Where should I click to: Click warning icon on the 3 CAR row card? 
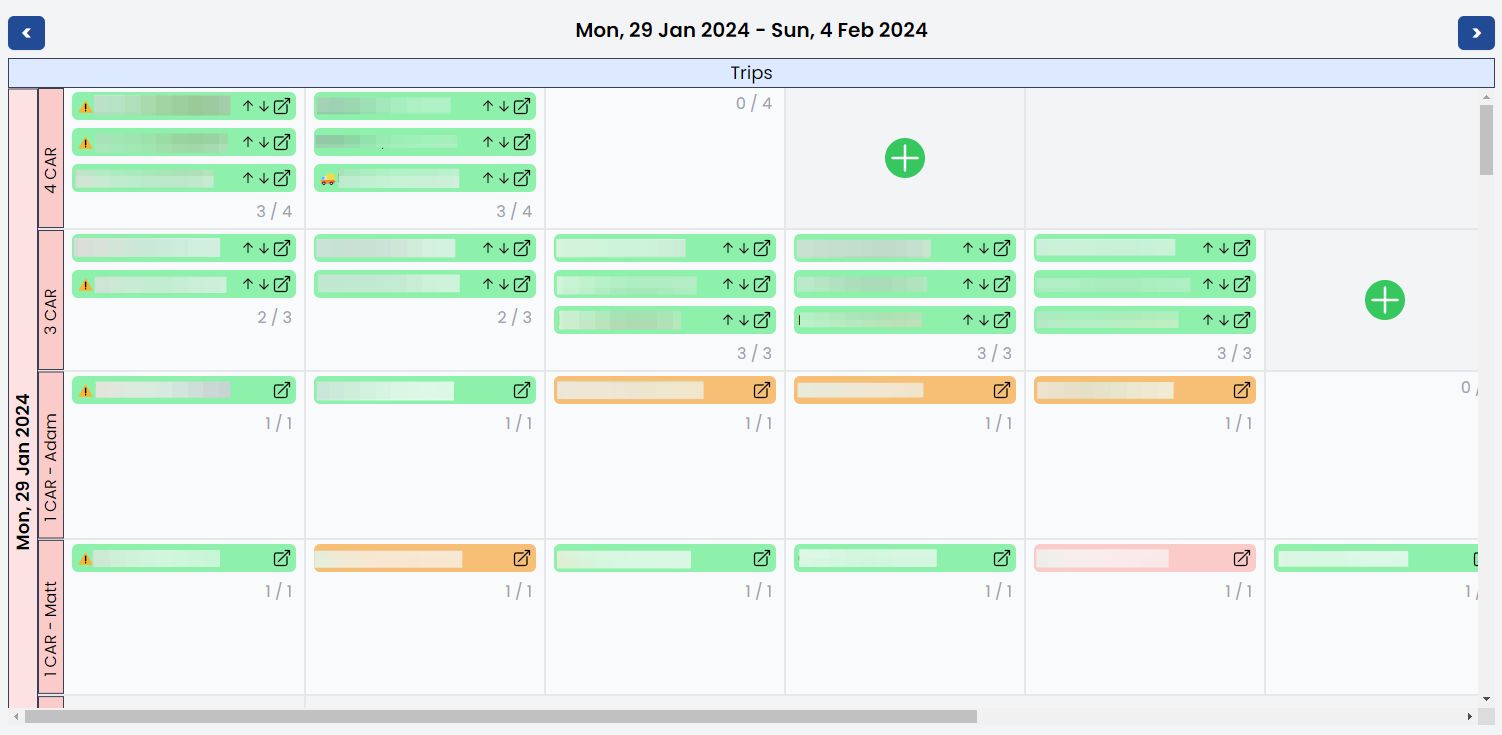(85, 285)
